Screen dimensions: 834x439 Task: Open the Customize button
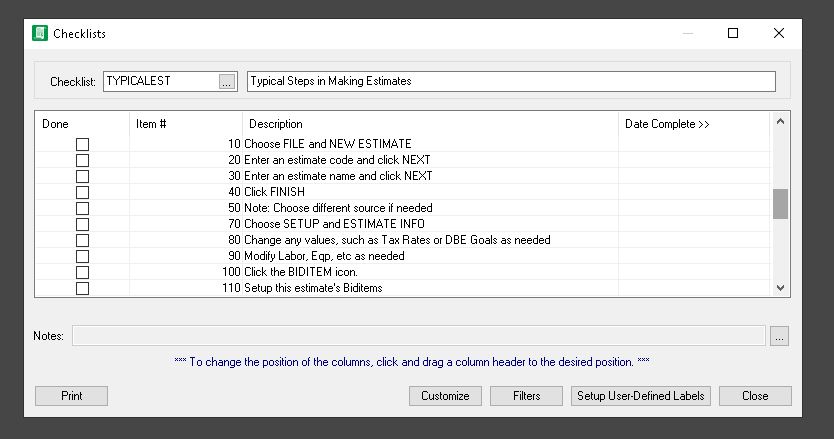pos(445,396)
